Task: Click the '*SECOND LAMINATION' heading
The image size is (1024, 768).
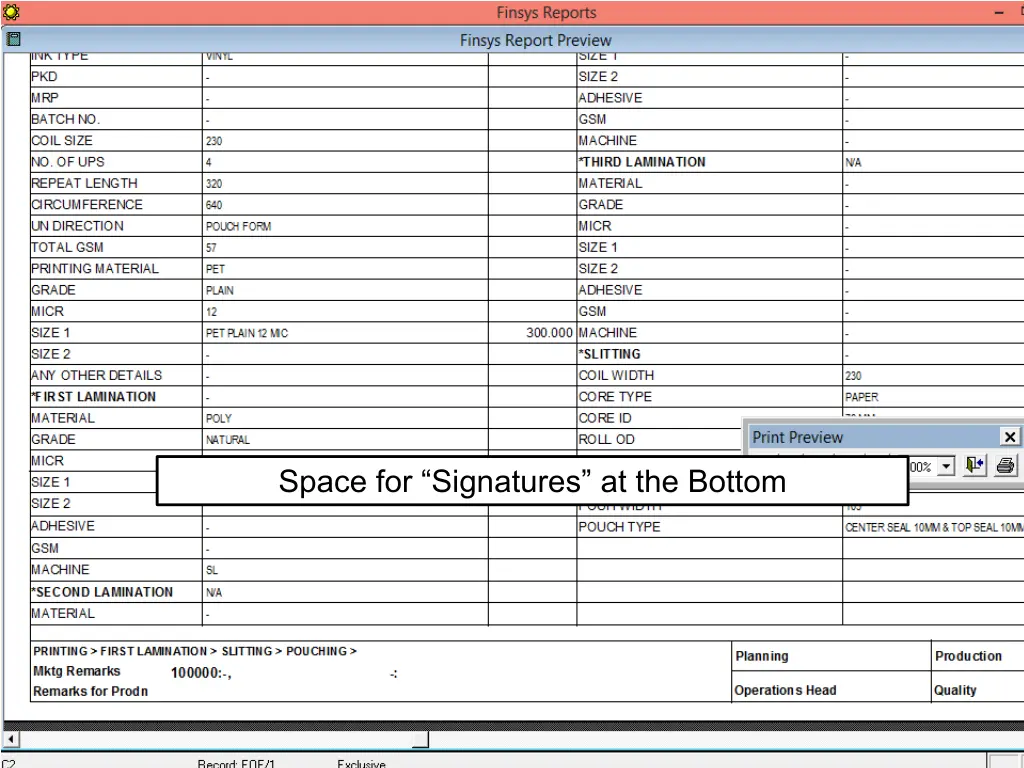Action: pyautogui.click(x=102, y=592)
